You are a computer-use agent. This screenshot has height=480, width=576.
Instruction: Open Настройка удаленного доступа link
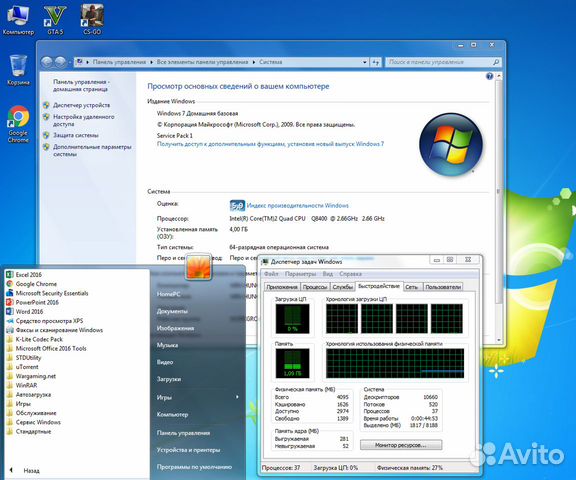tap(83, 120)
